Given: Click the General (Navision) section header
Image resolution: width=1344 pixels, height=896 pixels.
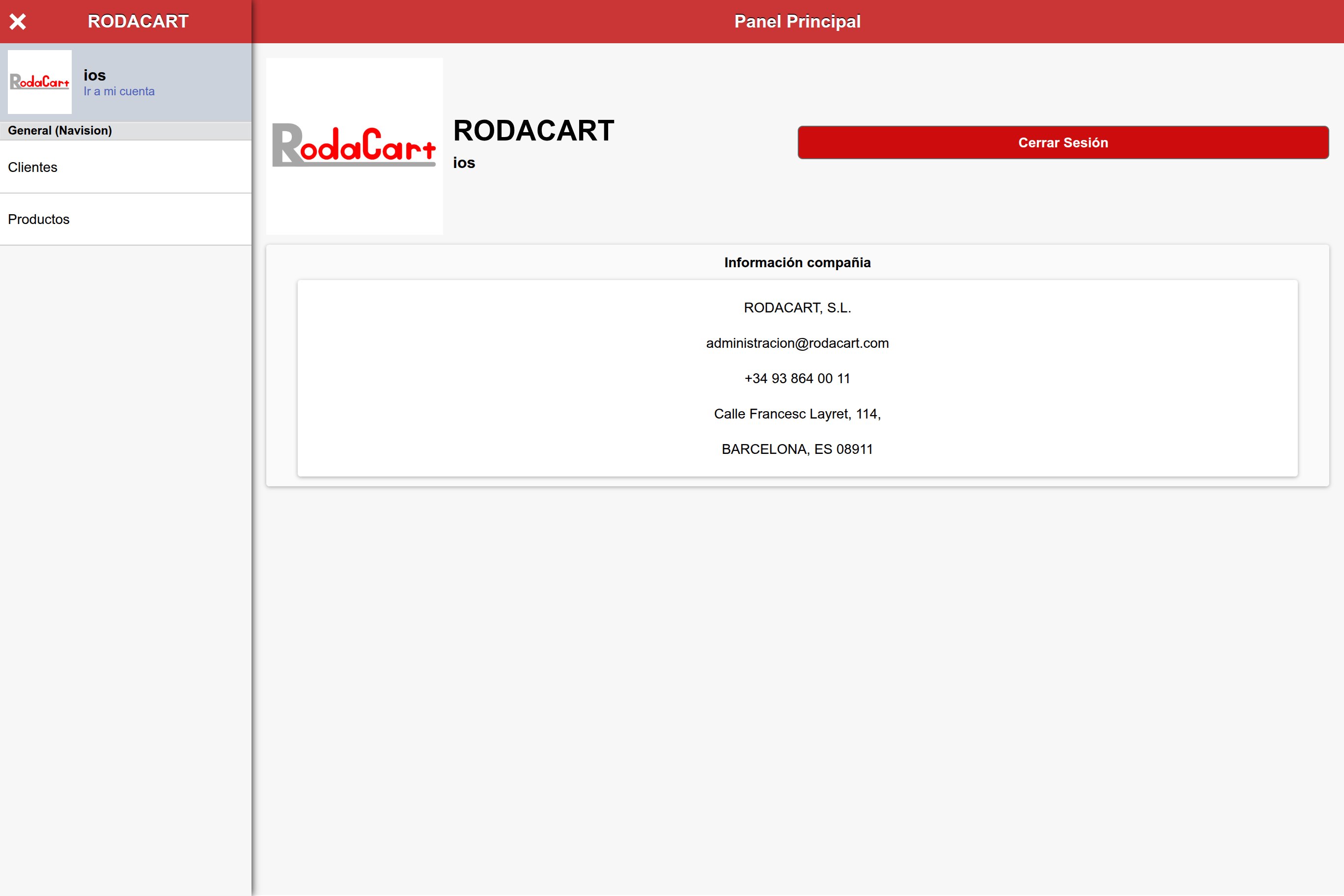Looking at the screenshot, I should point(60,130).
